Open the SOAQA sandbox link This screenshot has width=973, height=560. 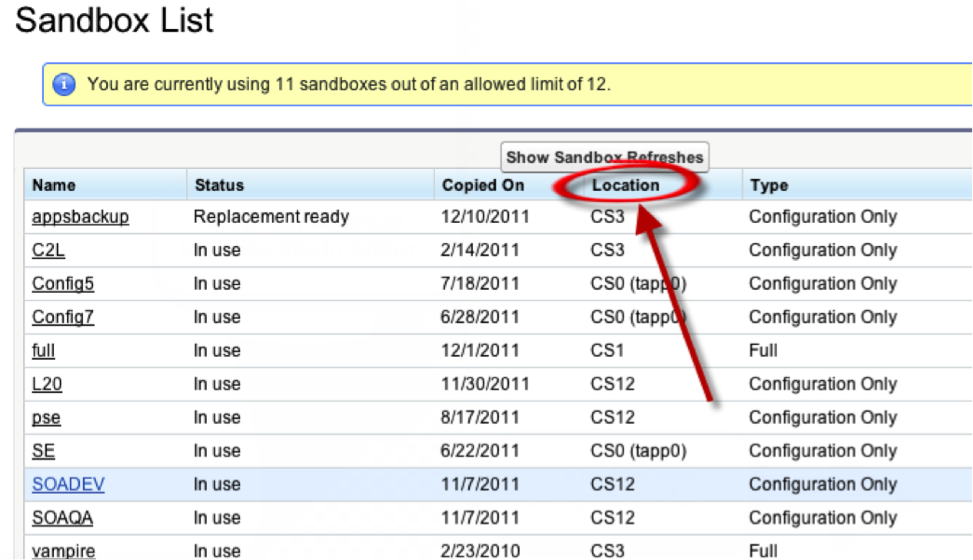[x=63, y=518]
